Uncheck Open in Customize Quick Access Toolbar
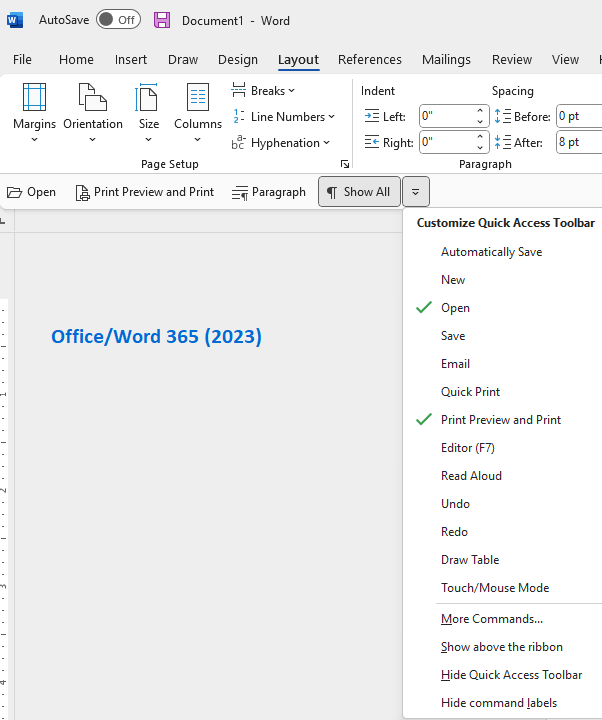The width and height of the screenshot is (602, 720). (455, 308)
